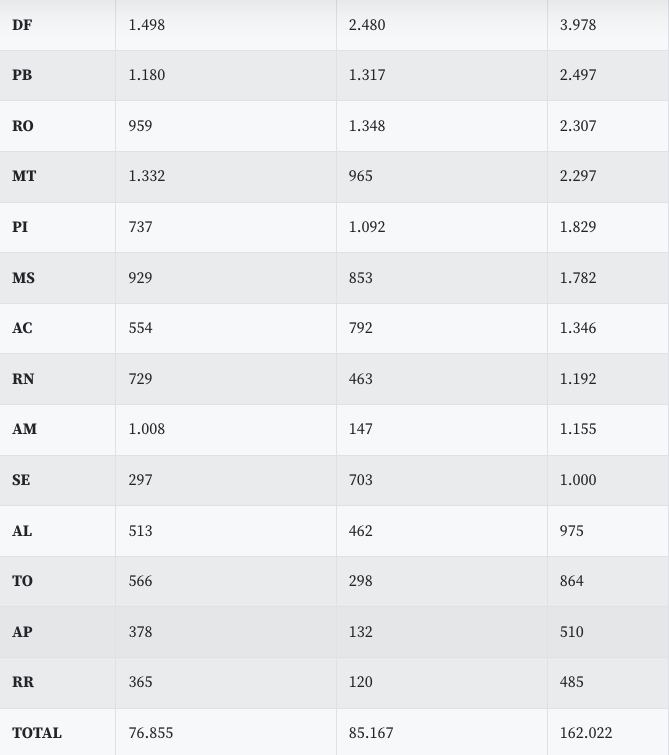669x755 pixels.
Task: Click the AM value 1.008
Action: [147, 429]
